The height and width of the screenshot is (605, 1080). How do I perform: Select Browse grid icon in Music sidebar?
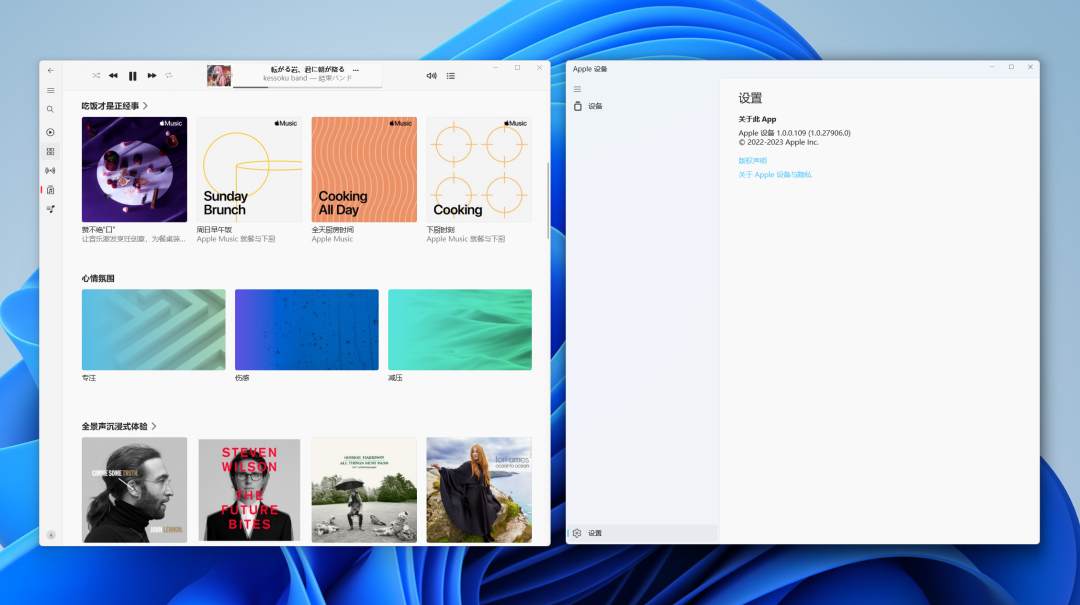click(x=50, y=152)
